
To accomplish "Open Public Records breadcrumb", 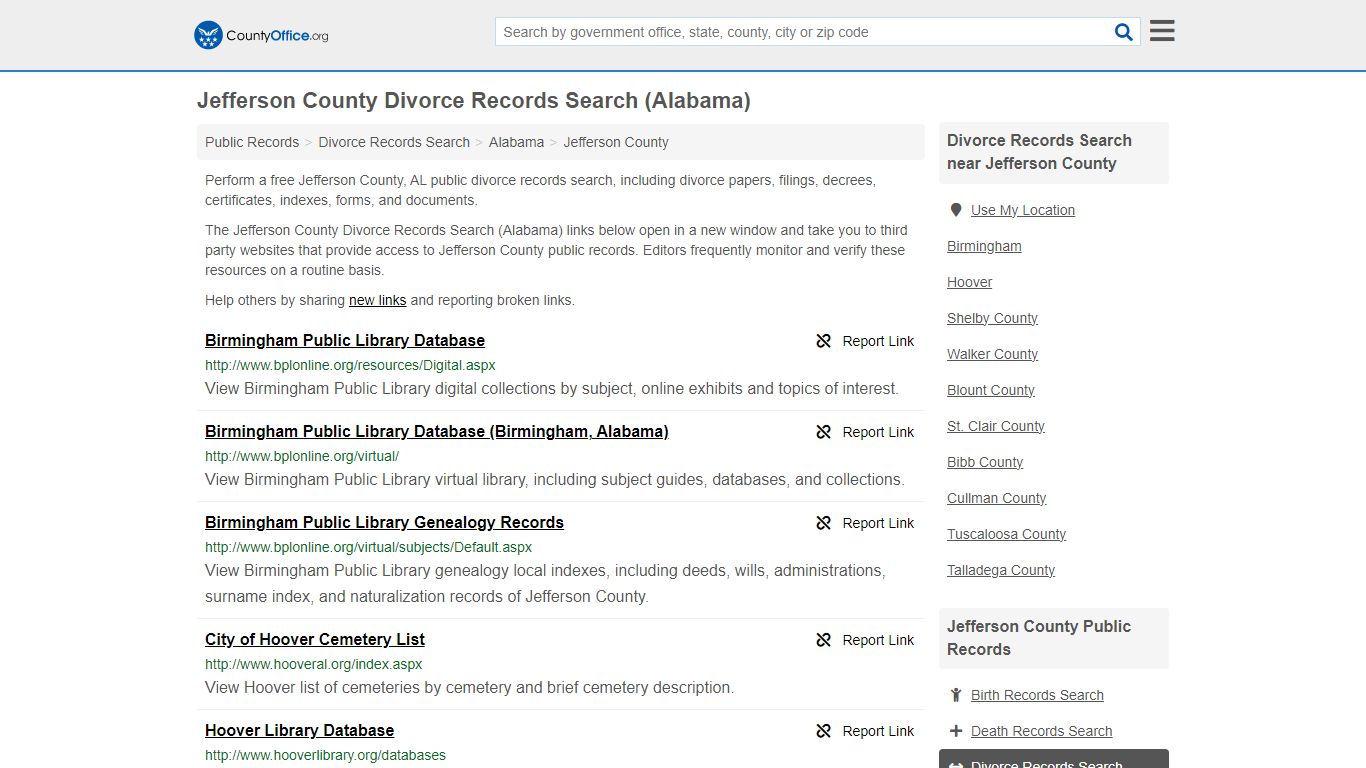I will [x=252, y=142].
